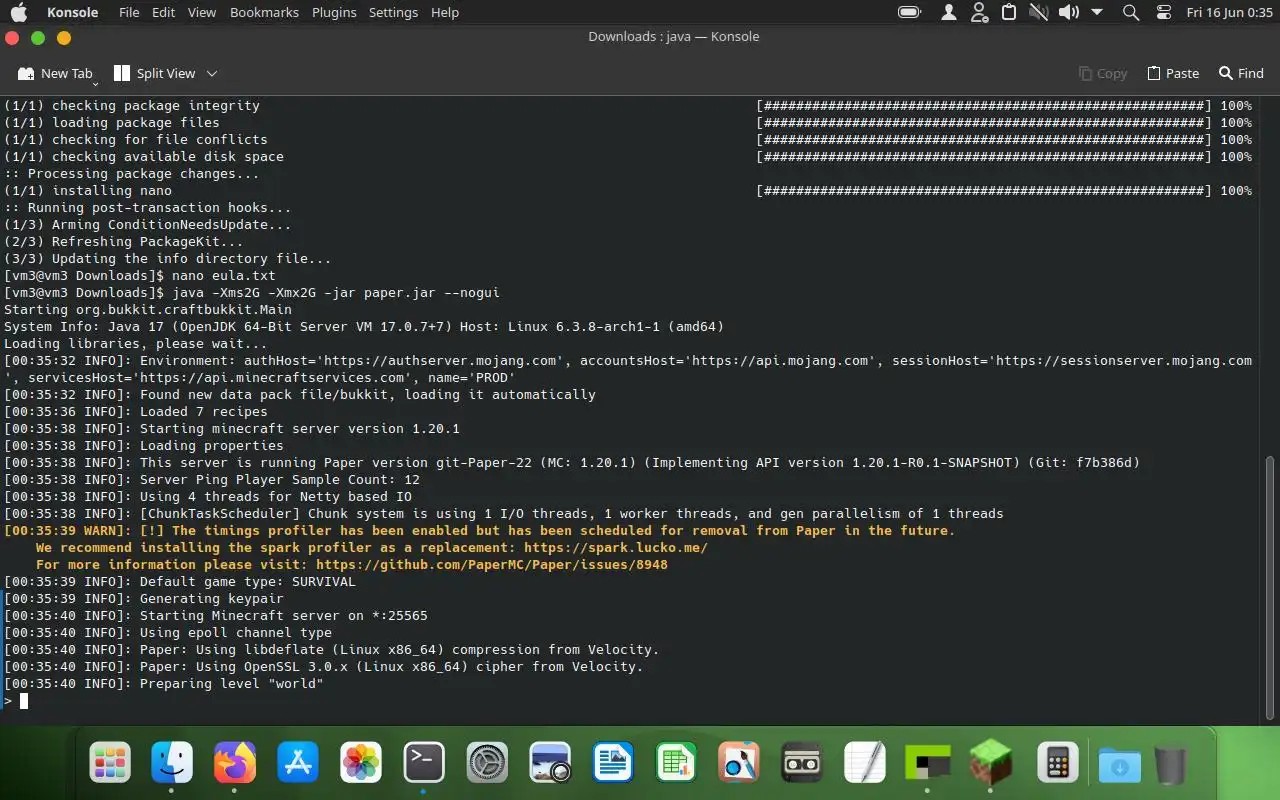Click 'Preparing level "world"' log line
The image size is (1280, 800).
pos(164,683)
